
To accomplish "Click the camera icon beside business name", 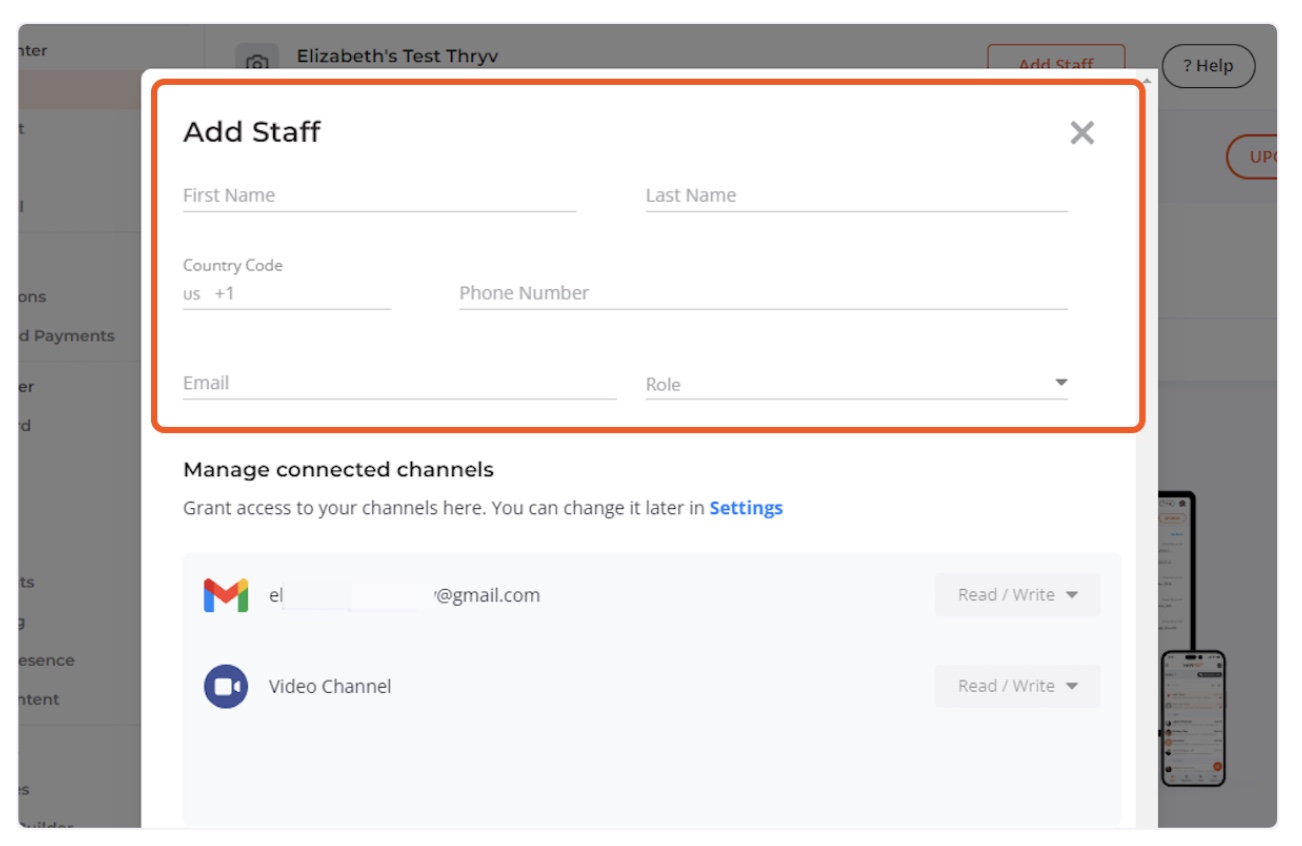I will click(257, 60).
